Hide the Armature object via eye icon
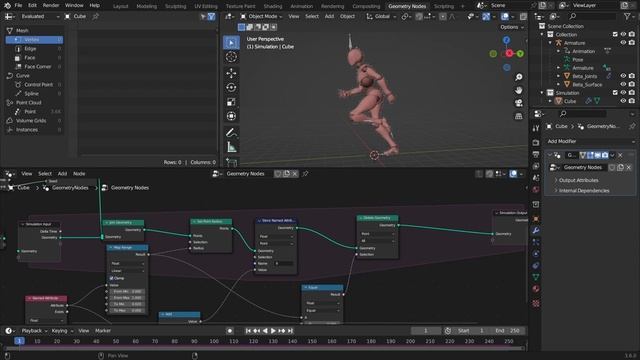This screenshot has width=640, height=360. point(623,42)
